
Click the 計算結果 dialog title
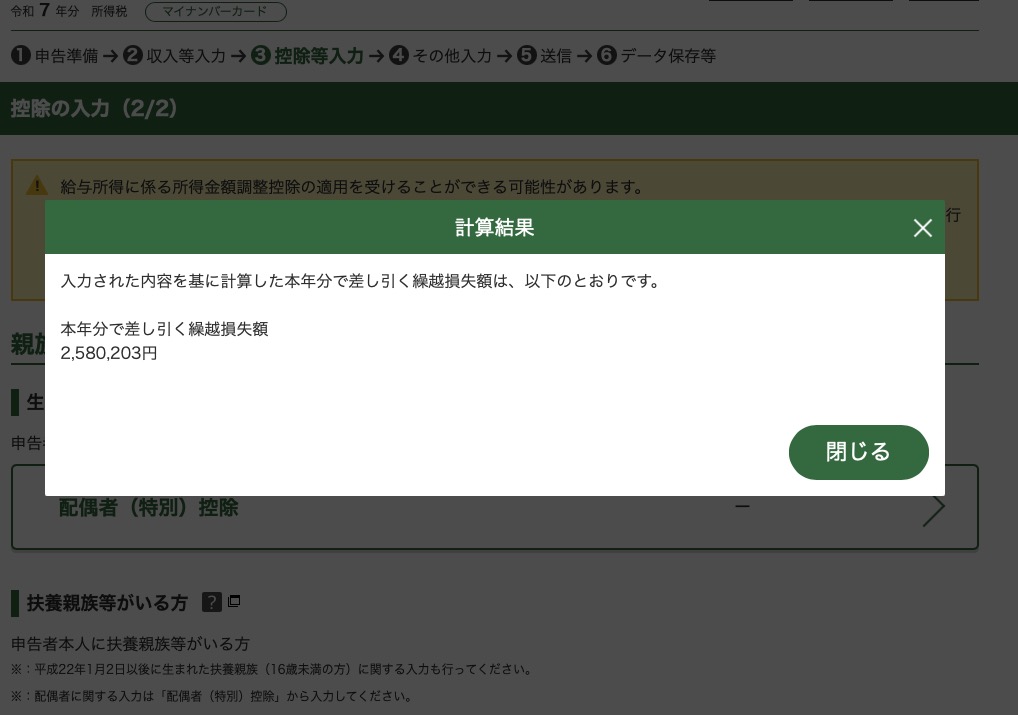click(494, 228)
